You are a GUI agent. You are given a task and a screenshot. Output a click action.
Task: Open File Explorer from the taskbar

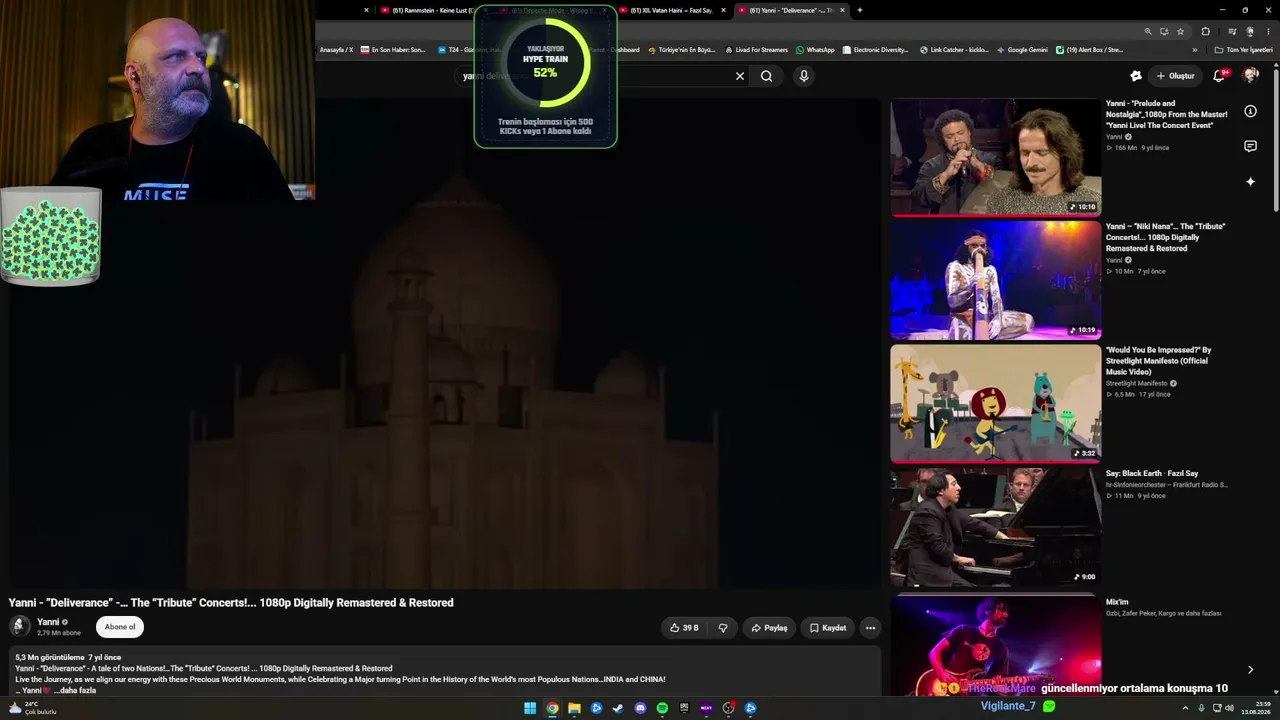pyautogui.click(x=574, y=708)
